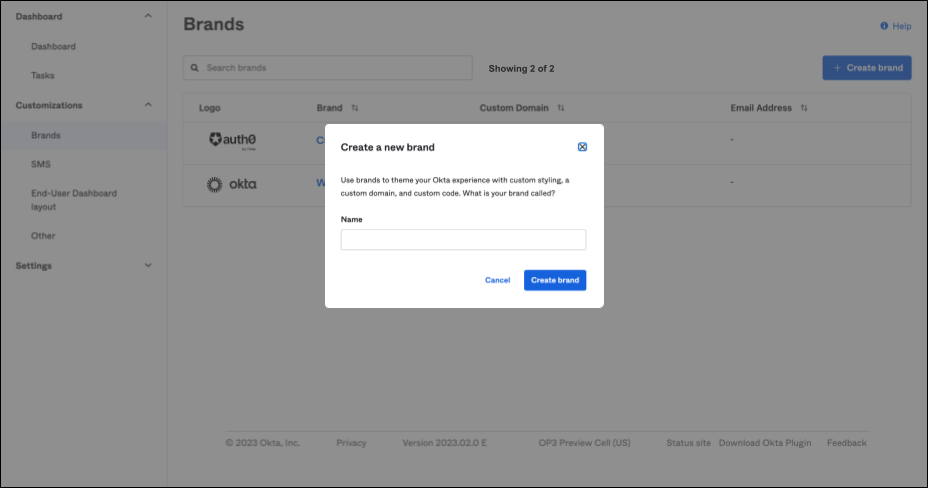Click the Showing 2 of 2 text
Image resolution: width=928 pixels, height=488 pixels.
(x=521, y=69)
